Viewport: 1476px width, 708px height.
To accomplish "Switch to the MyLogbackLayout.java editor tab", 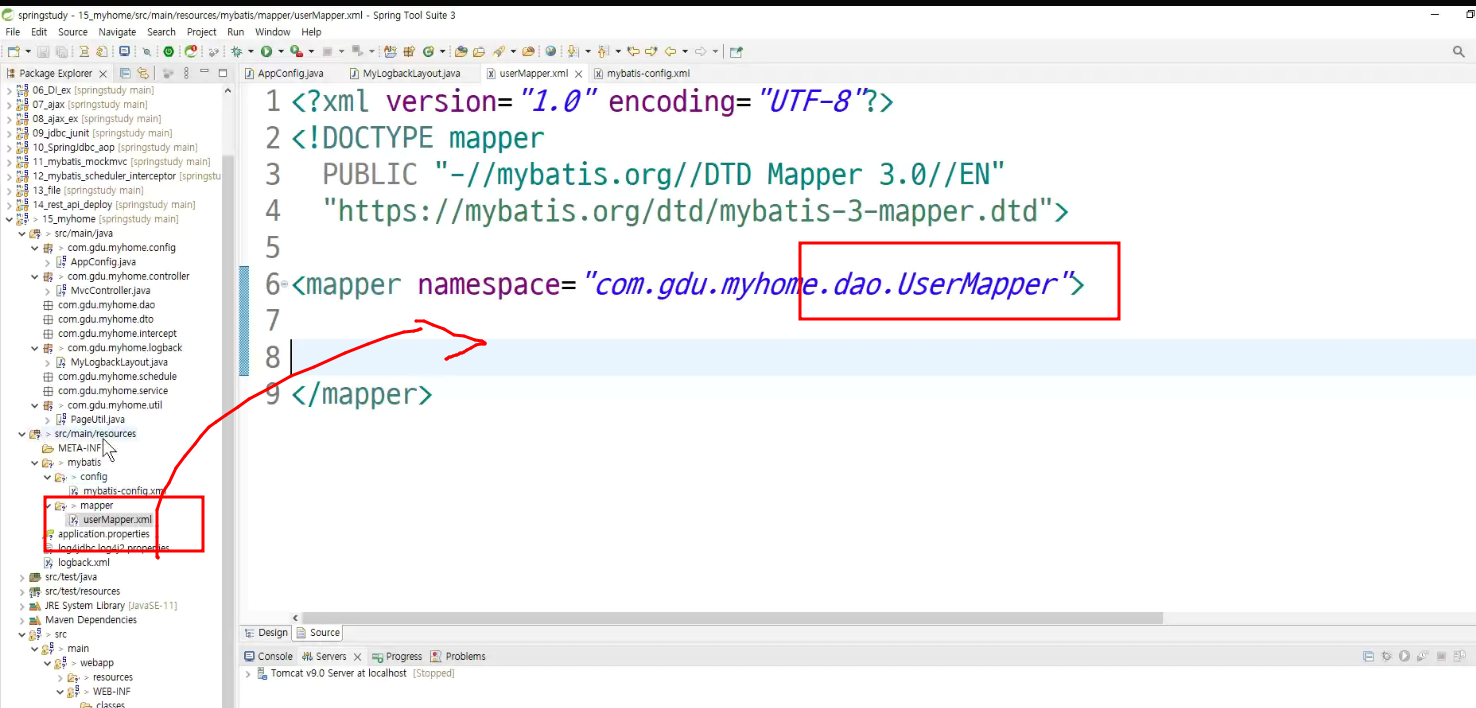I will (x=404, y=73).
